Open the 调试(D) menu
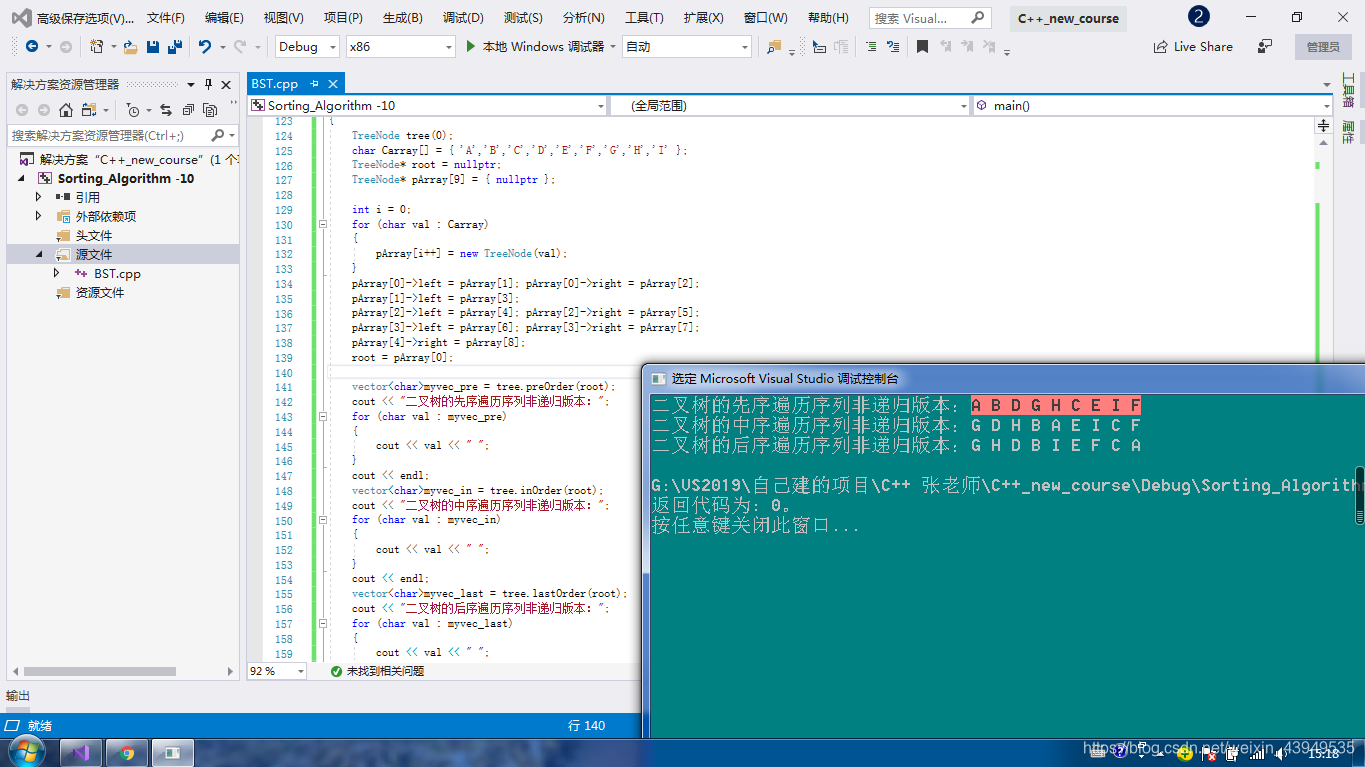Screen dimensions: 1365x767 (x=463, y=18)
